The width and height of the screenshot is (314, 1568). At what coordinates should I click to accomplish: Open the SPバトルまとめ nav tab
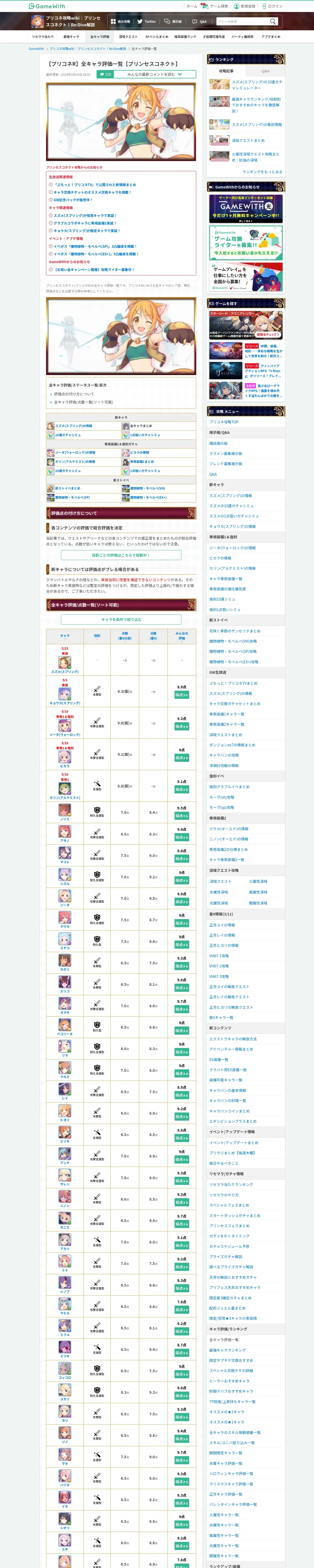point(157,37)
